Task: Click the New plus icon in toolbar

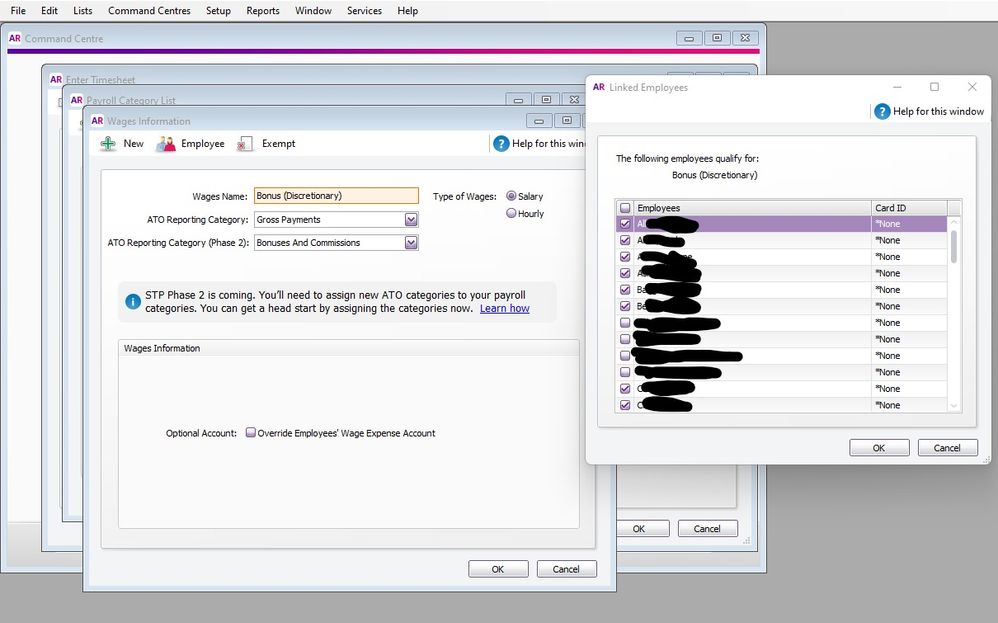Action: pyautogui.click(x=108, y=144)
